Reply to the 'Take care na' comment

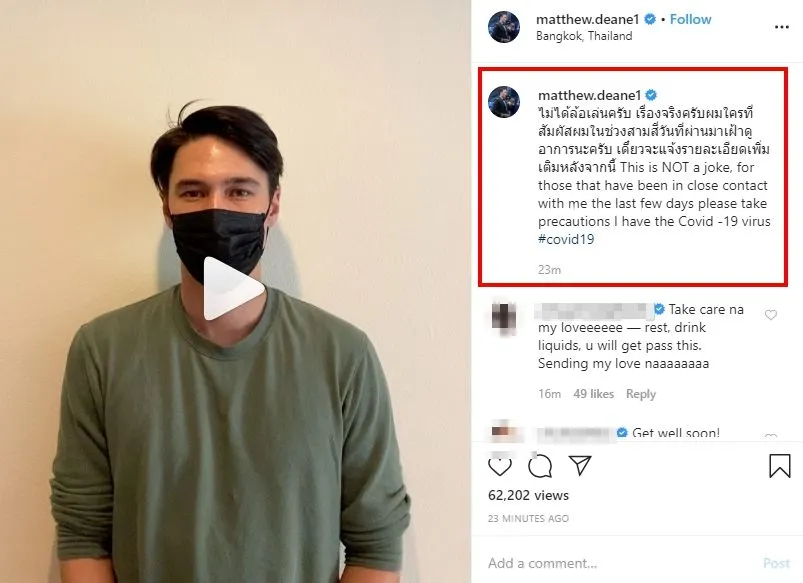pos(640,394)
